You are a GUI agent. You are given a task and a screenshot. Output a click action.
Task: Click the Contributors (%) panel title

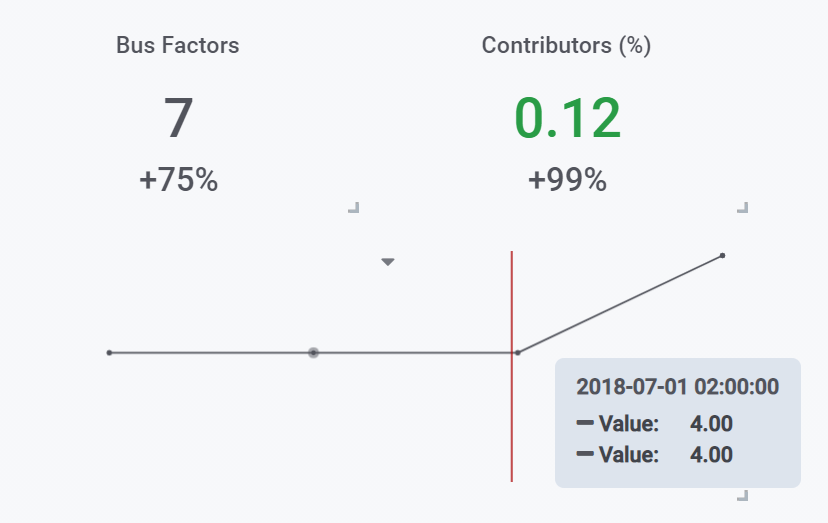point(566,45)
